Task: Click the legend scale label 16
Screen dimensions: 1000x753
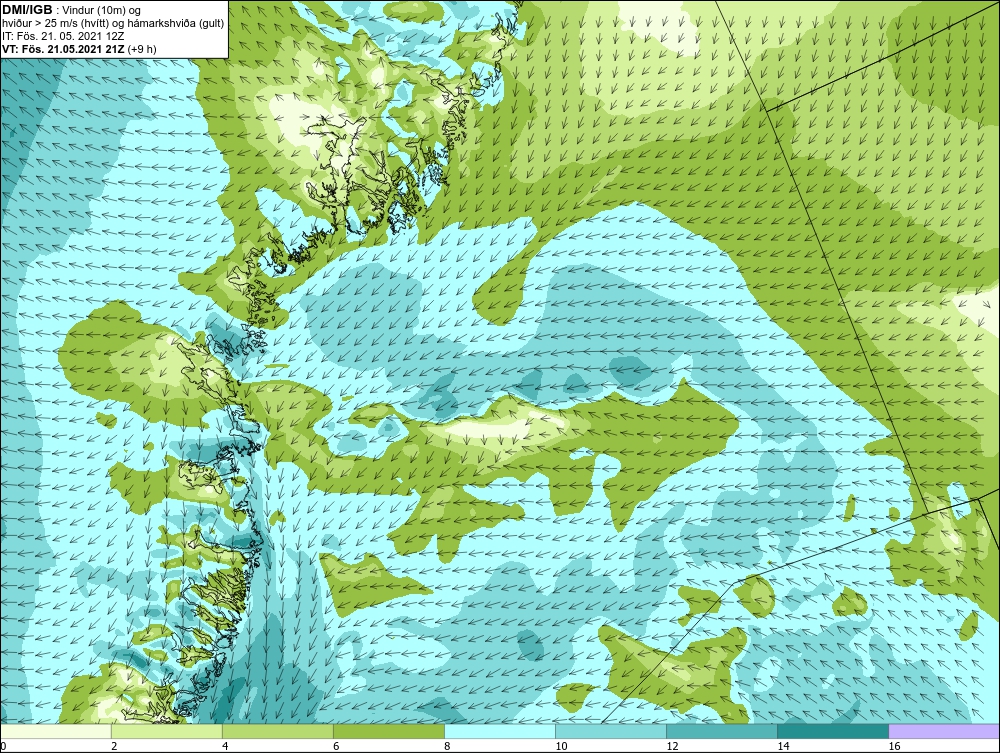Action: click(x=893, y=746)
